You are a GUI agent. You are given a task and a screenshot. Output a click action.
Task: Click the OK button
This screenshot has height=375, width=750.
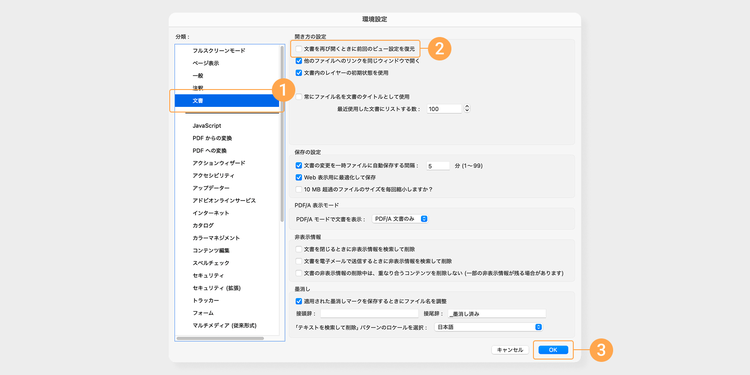[x=553, y=350]
